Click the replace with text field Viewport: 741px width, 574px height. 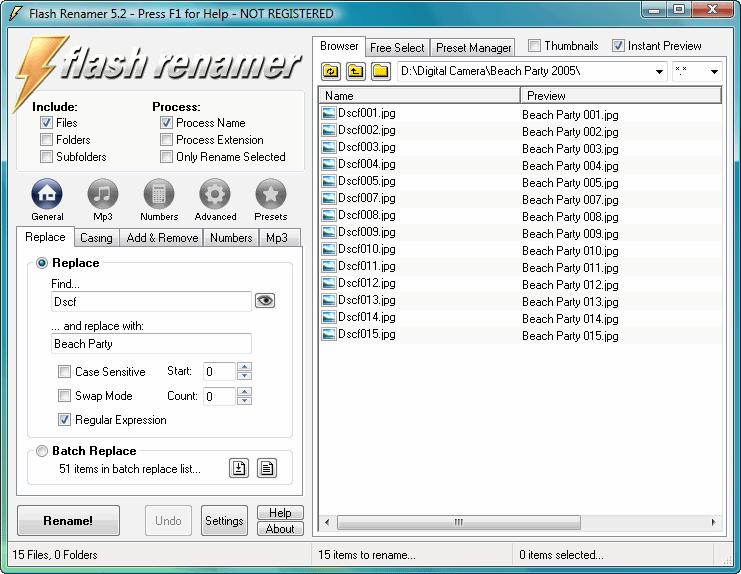(151, 343)
